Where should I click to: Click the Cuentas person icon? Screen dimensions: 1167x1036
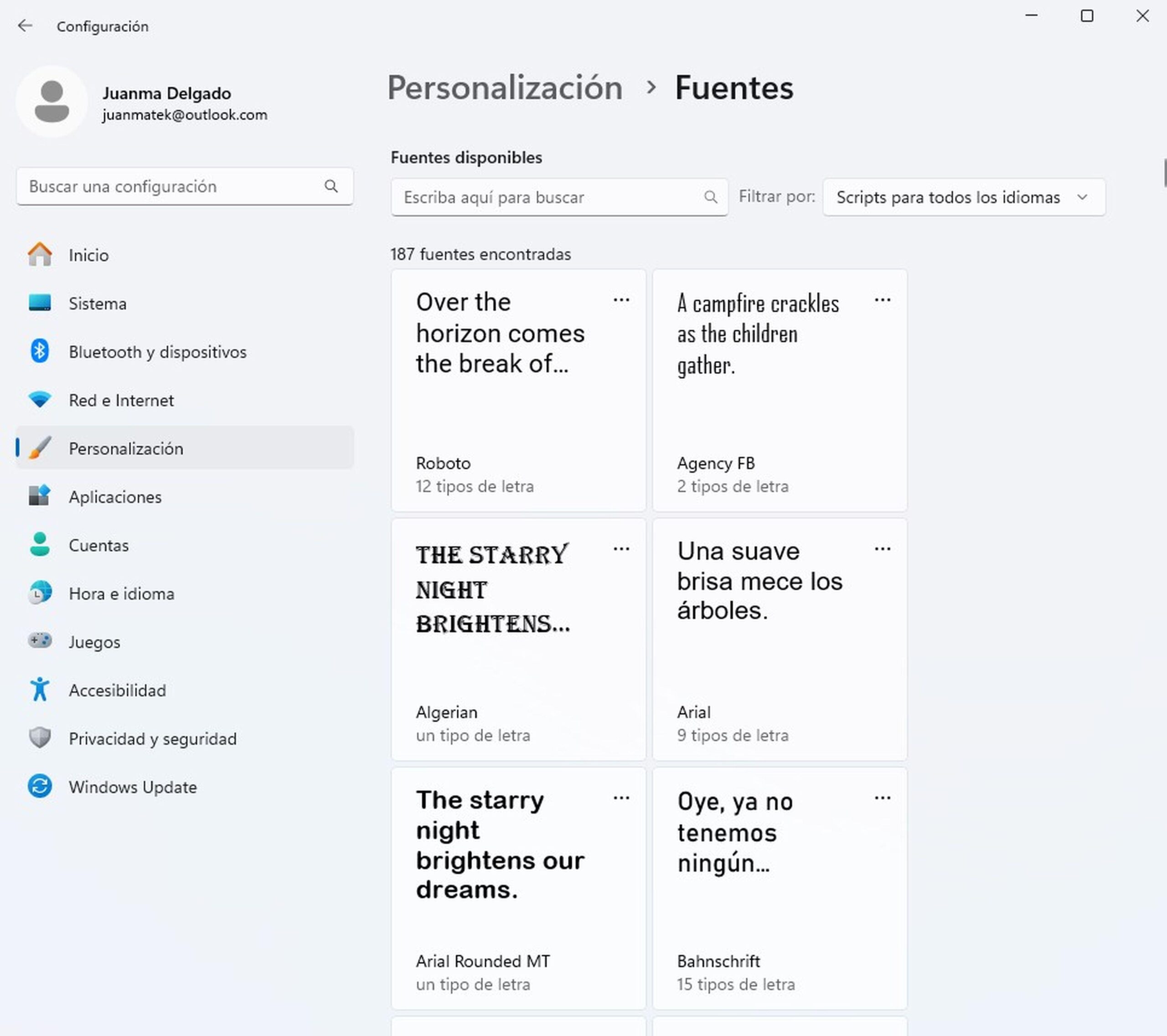40,545
